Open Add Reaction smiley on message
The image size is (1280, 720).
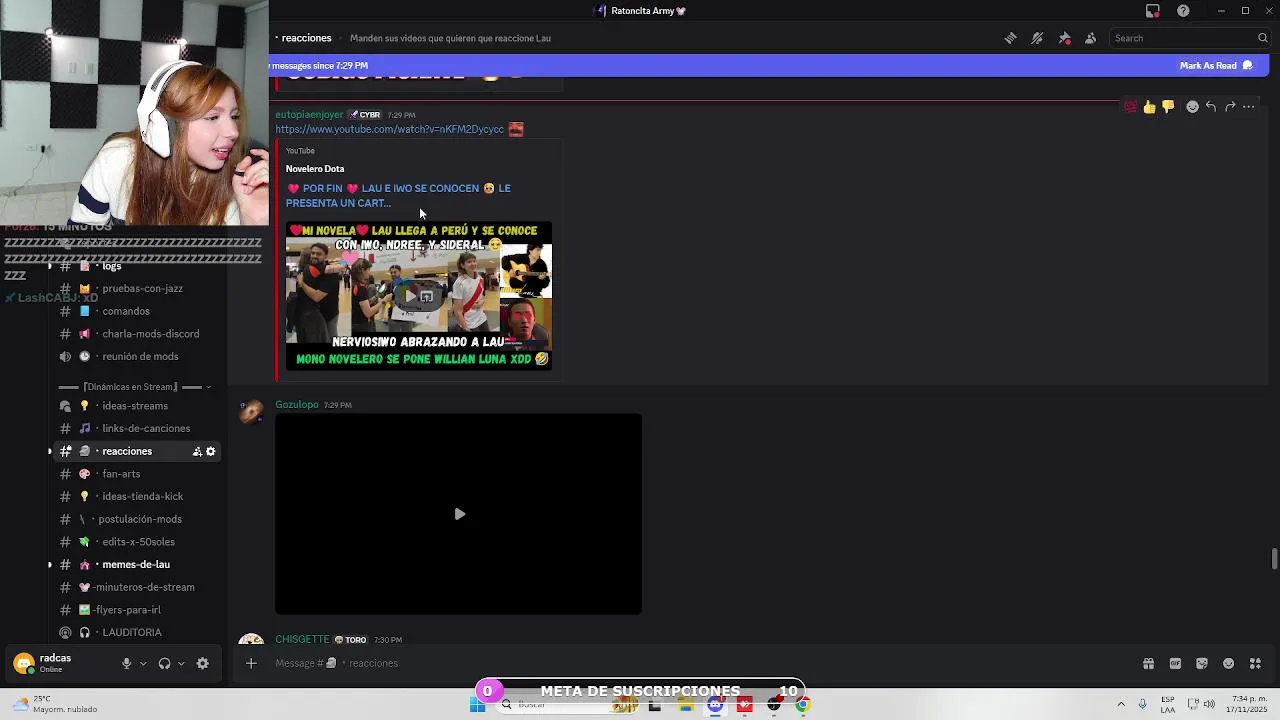(x=1192, y=107)
